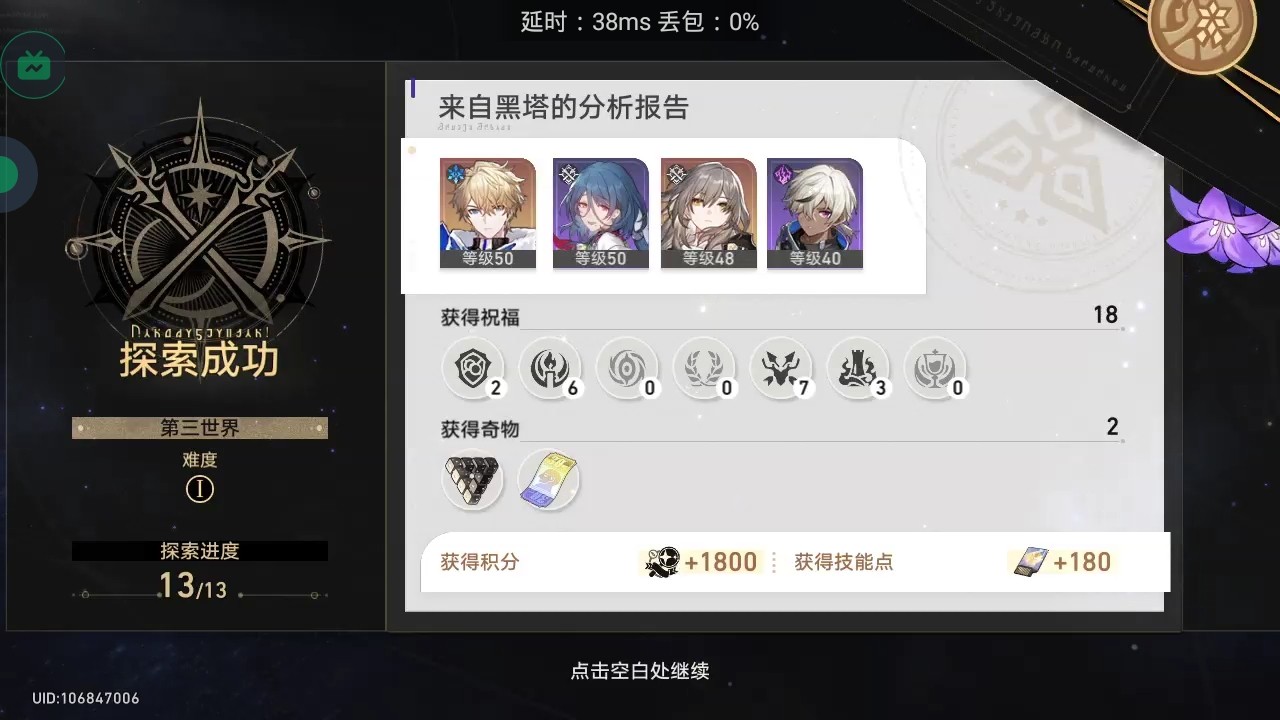1280x720 pixels.
Task: Select the white-haired character portrait level 40
Action: (x=815, y=213)
